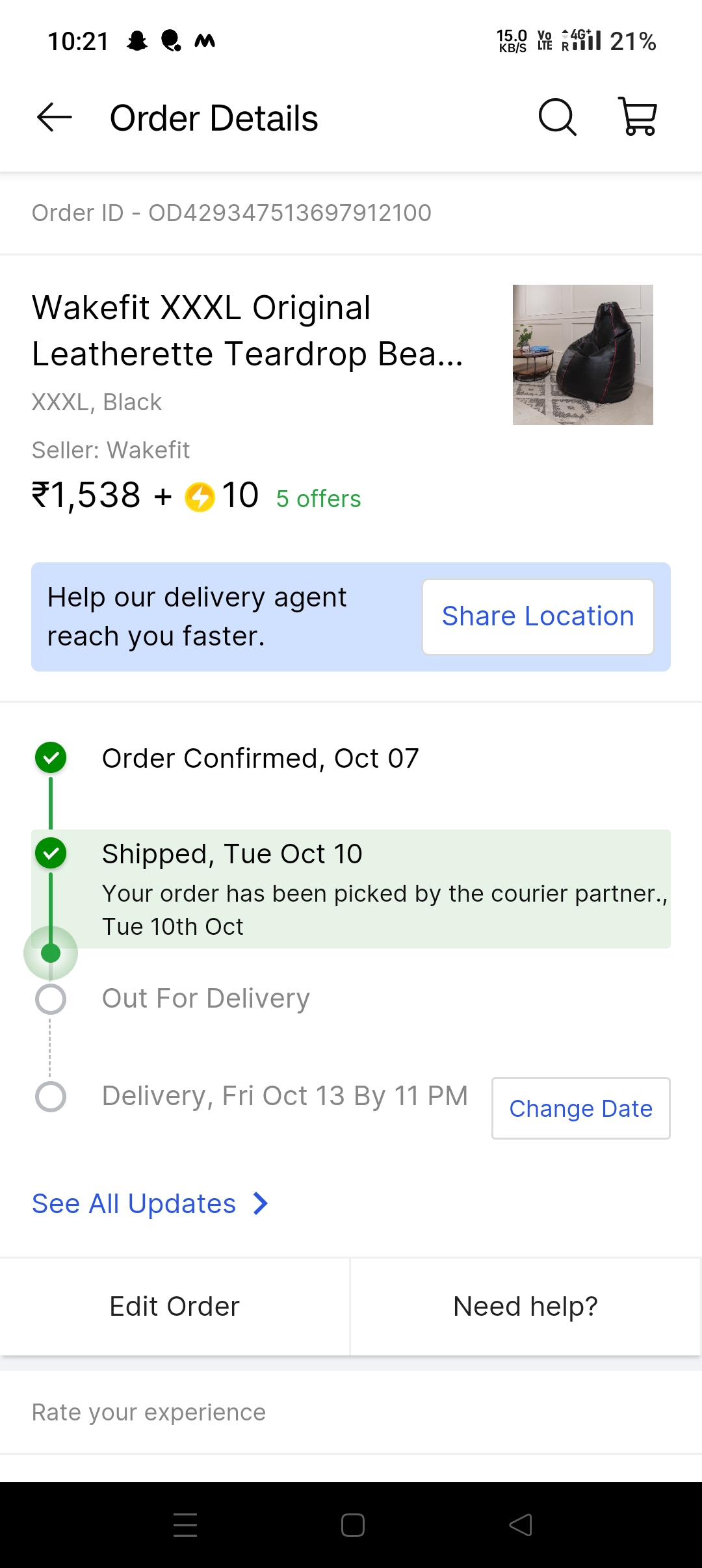702x1568 pixels.
Task: Open the shopping cart
Action: coord(638,117)
